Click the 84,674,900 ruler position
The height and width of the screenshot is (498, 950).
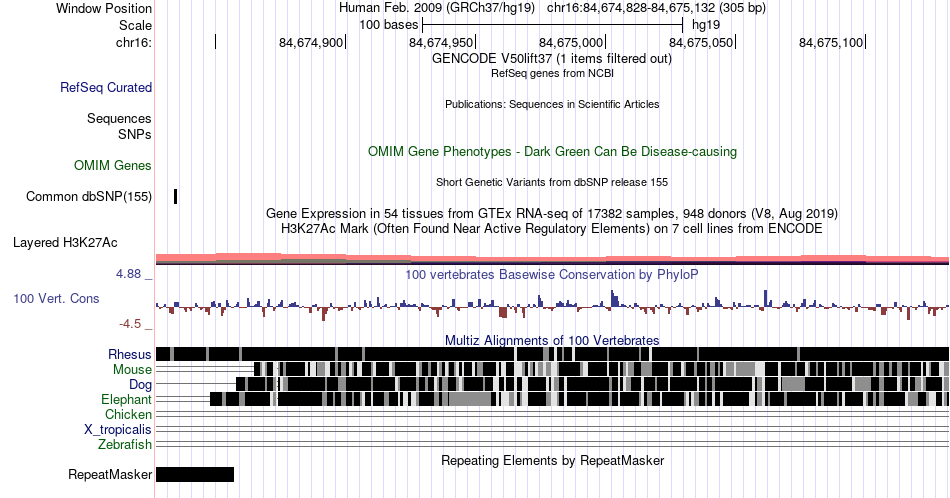311,42
